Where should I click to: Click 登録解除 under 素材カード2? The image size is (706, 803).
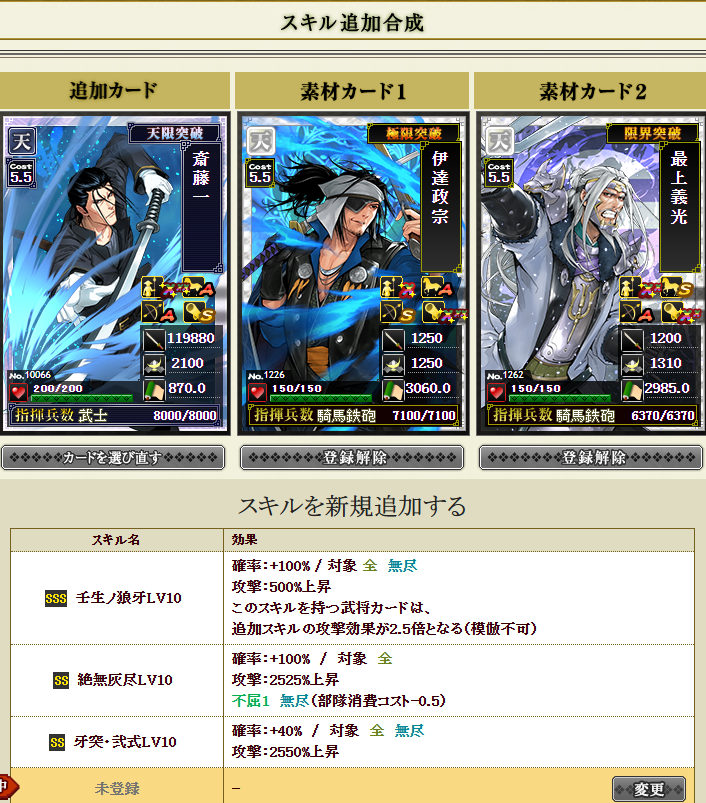(591, 457)
